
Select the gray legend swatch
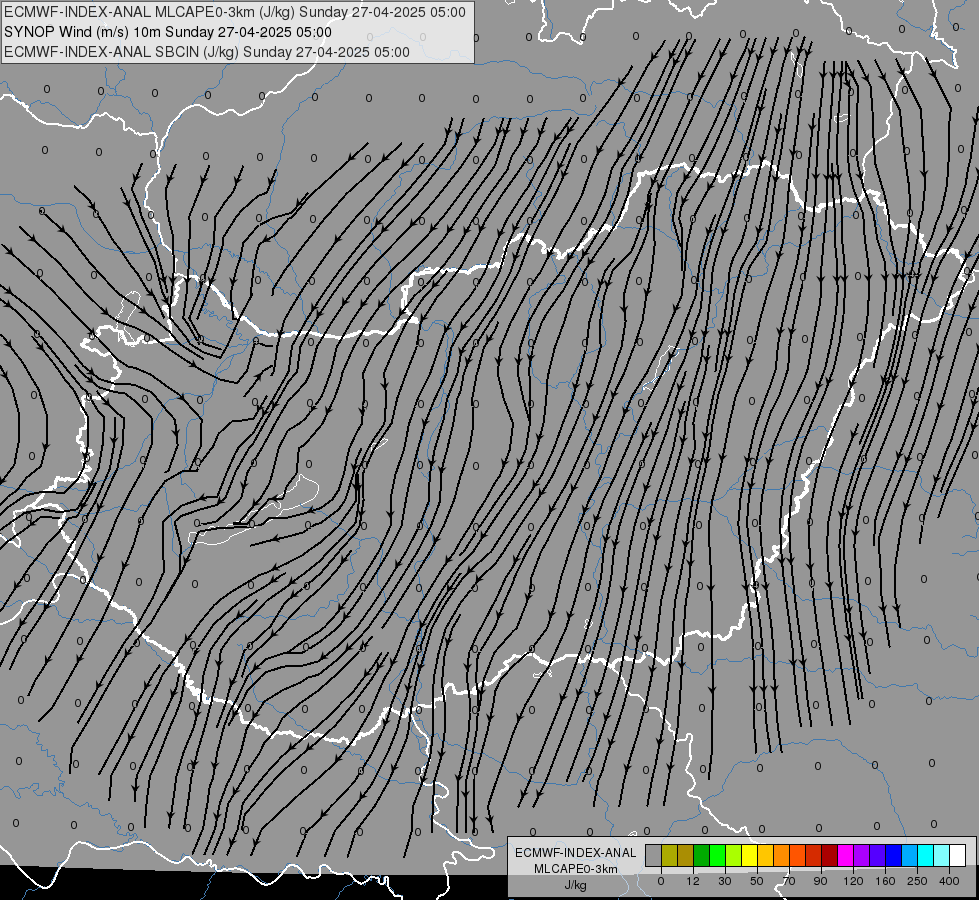(x=654, y=855)
